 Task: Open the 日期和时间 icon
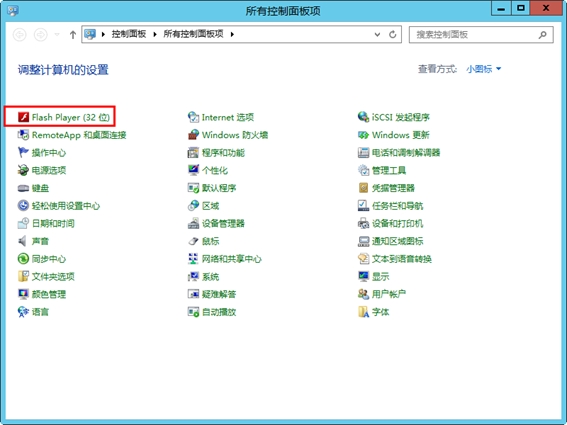coord(24,224)
